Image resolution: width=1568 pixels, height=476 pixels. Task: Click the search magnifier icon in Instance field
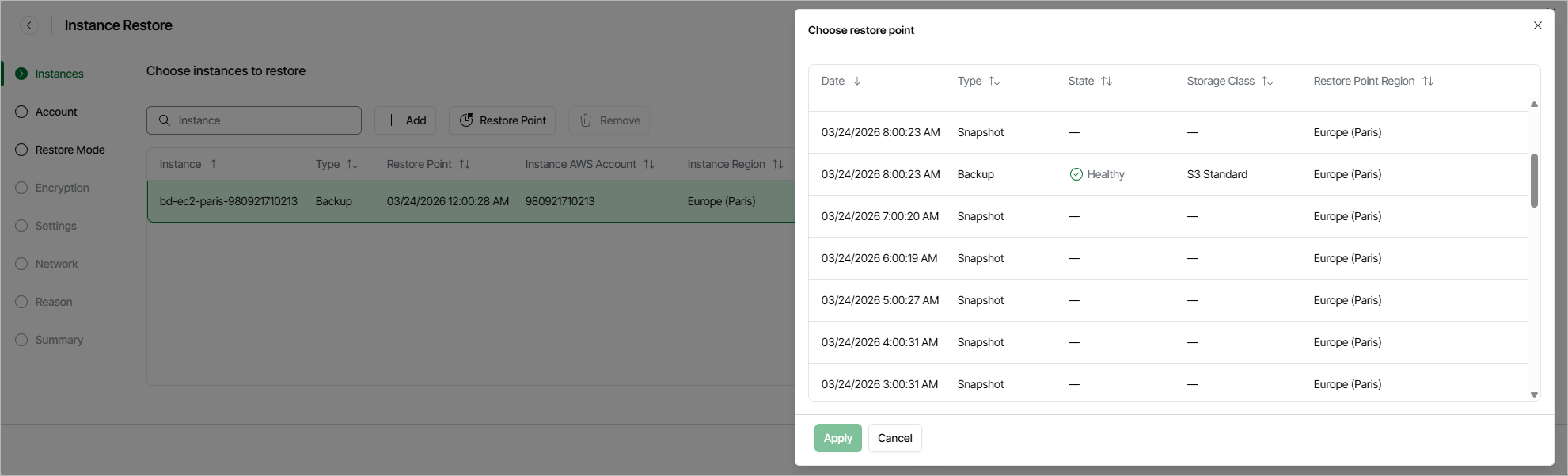[x=165, y=120]
